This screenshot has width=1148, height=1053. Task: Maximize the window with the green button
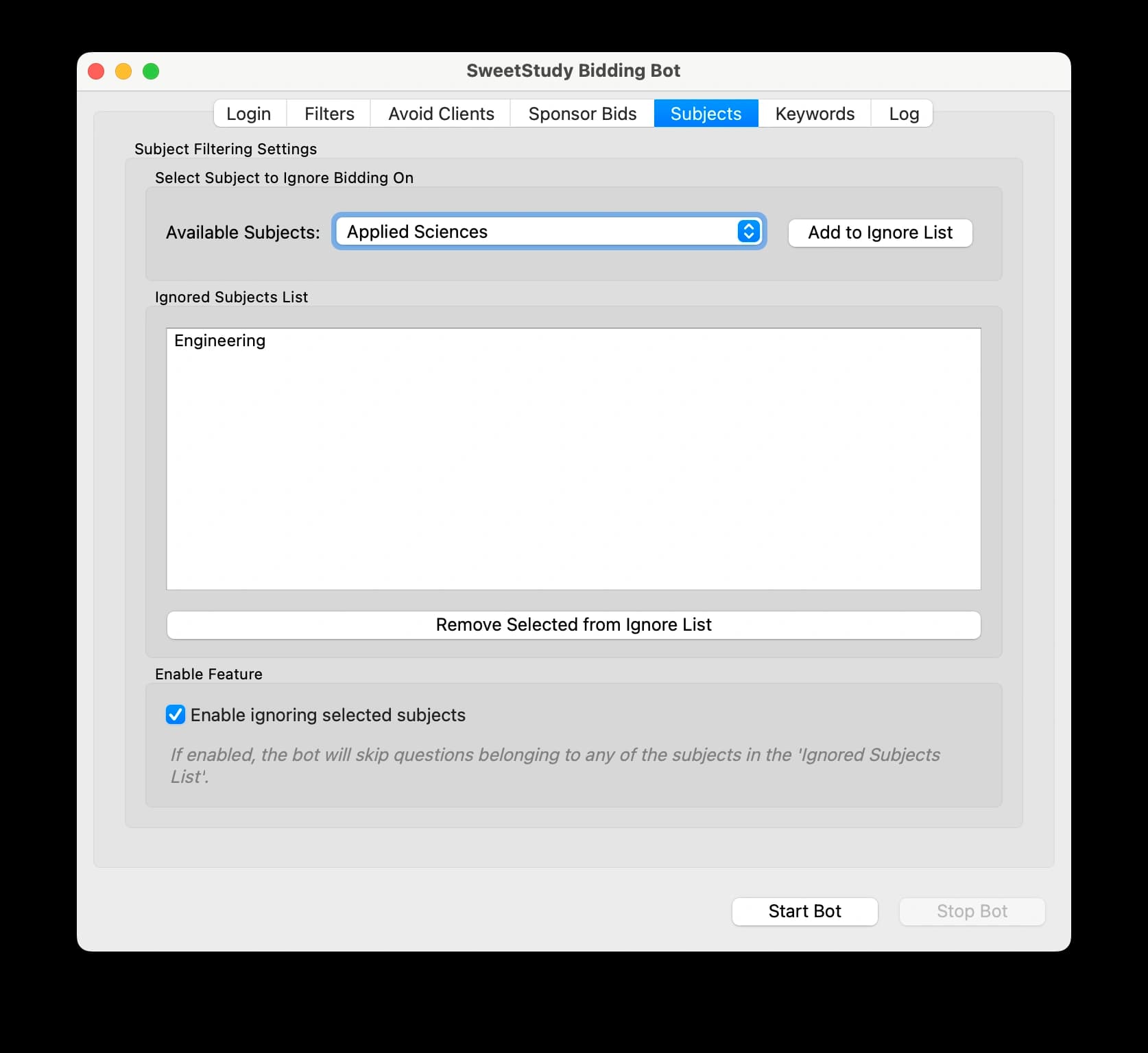[x=151, y=71]
